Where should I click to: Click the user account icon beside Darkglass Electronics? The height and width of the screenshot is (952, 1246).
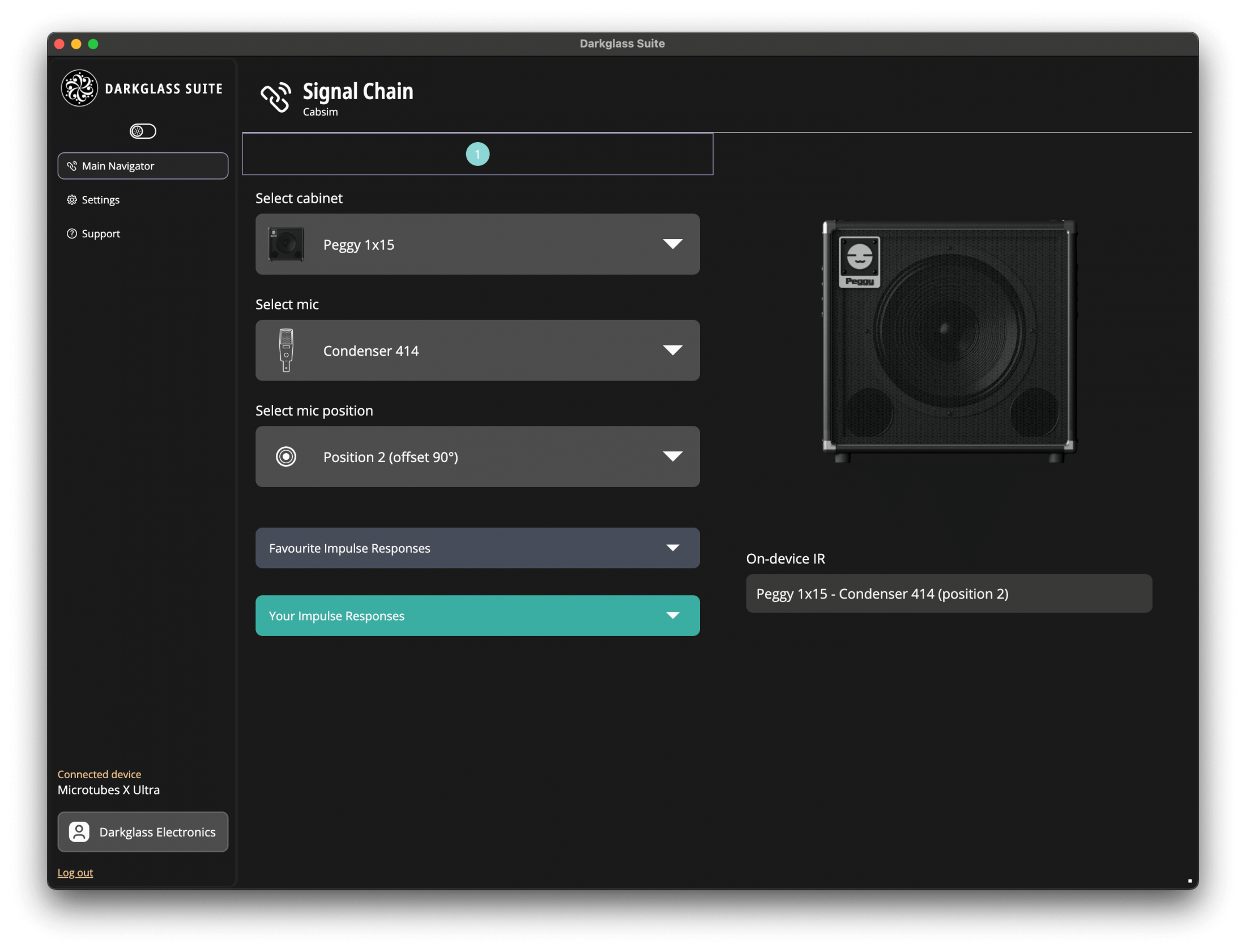click(x=79, y=832)
